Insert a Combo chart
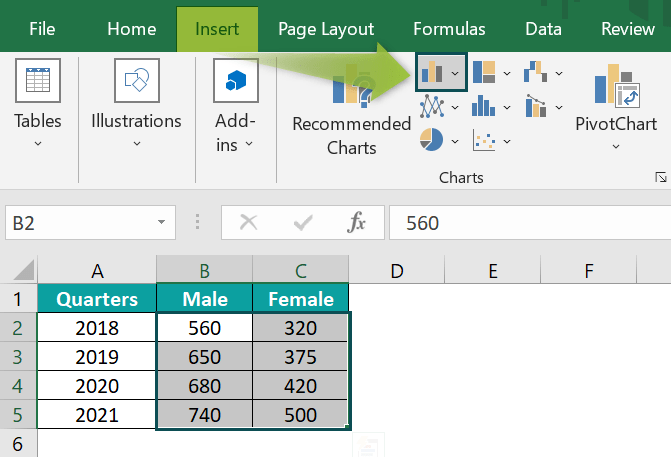Image resolution: width=671 pixels, height=457 pixels. tap(535, 106)
